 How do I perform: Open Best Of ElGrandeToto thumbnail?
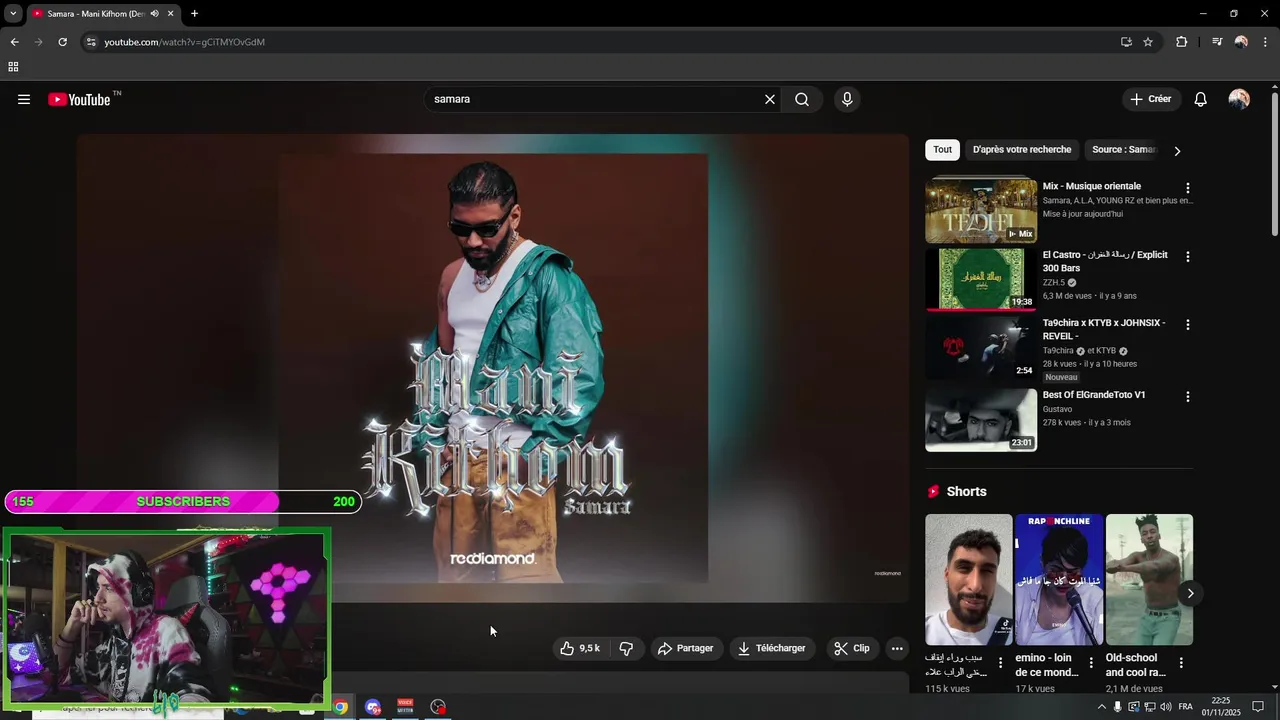pyautogui.click(x=981, y=420)
